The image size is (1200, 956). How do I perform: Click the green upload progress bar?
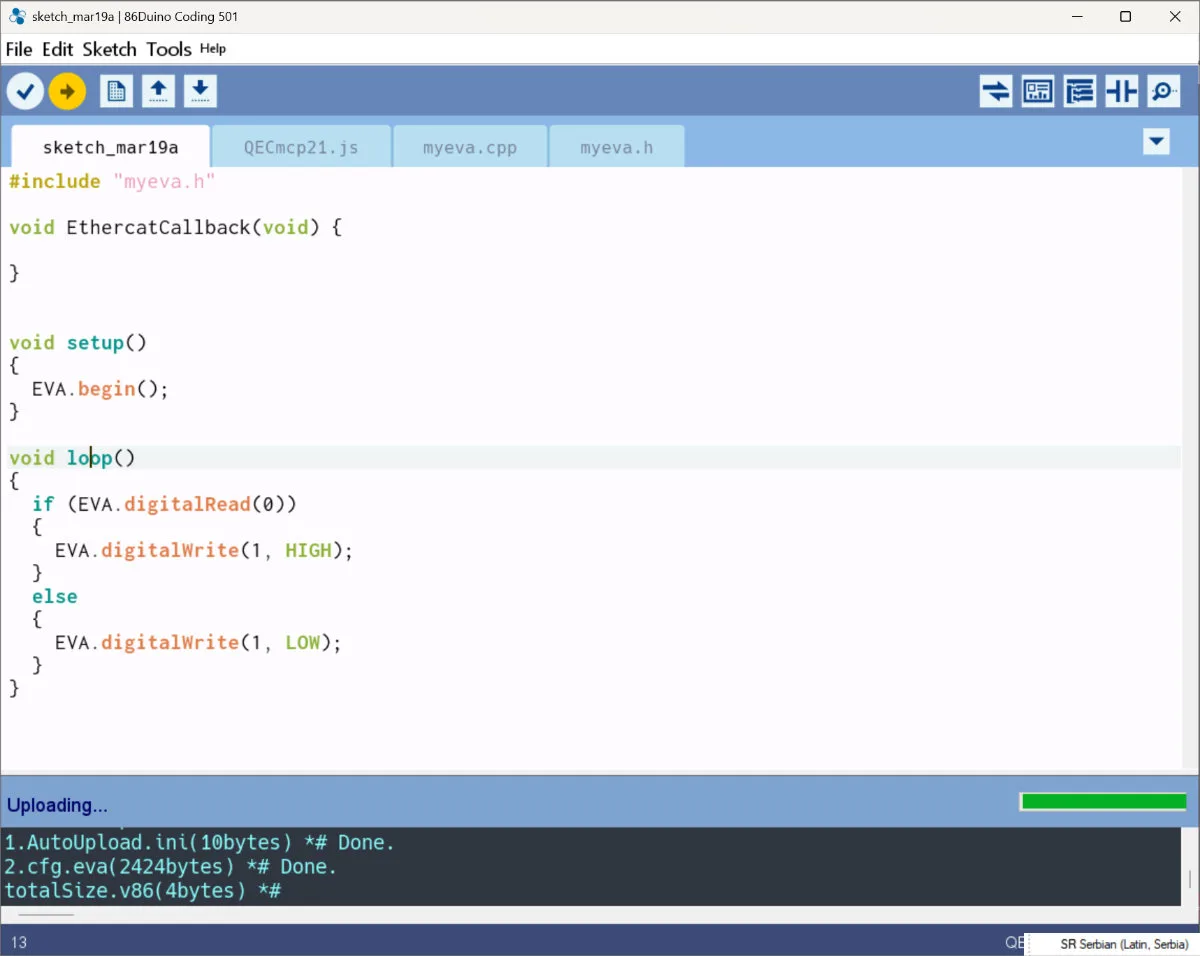(1103, 802)
